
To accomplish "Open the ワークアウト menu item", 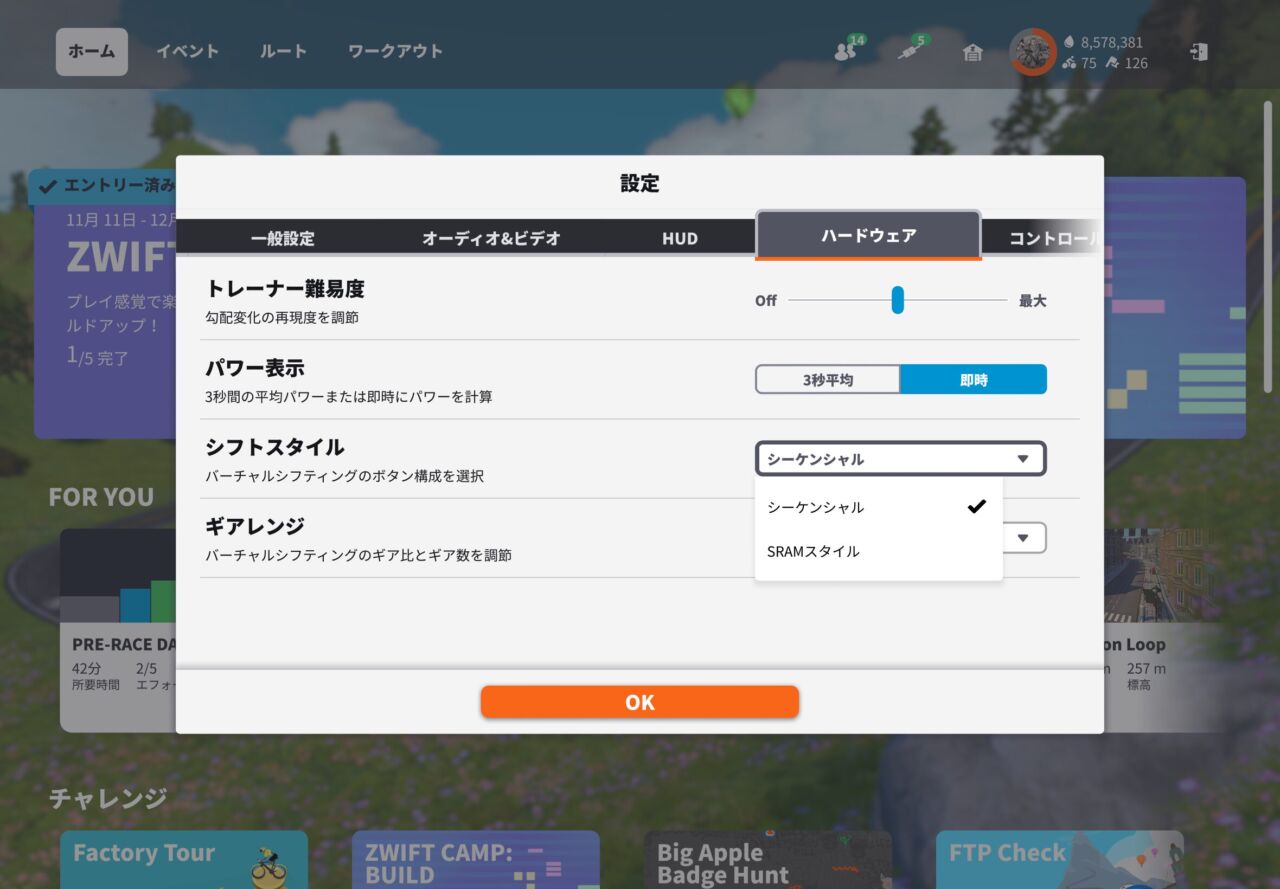I will pos(394,51).
